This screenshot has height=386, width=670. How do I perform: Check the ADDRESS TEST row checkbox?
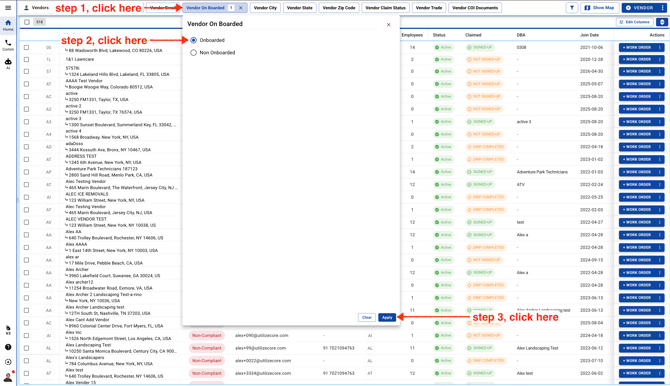click(x=26, y=159)
